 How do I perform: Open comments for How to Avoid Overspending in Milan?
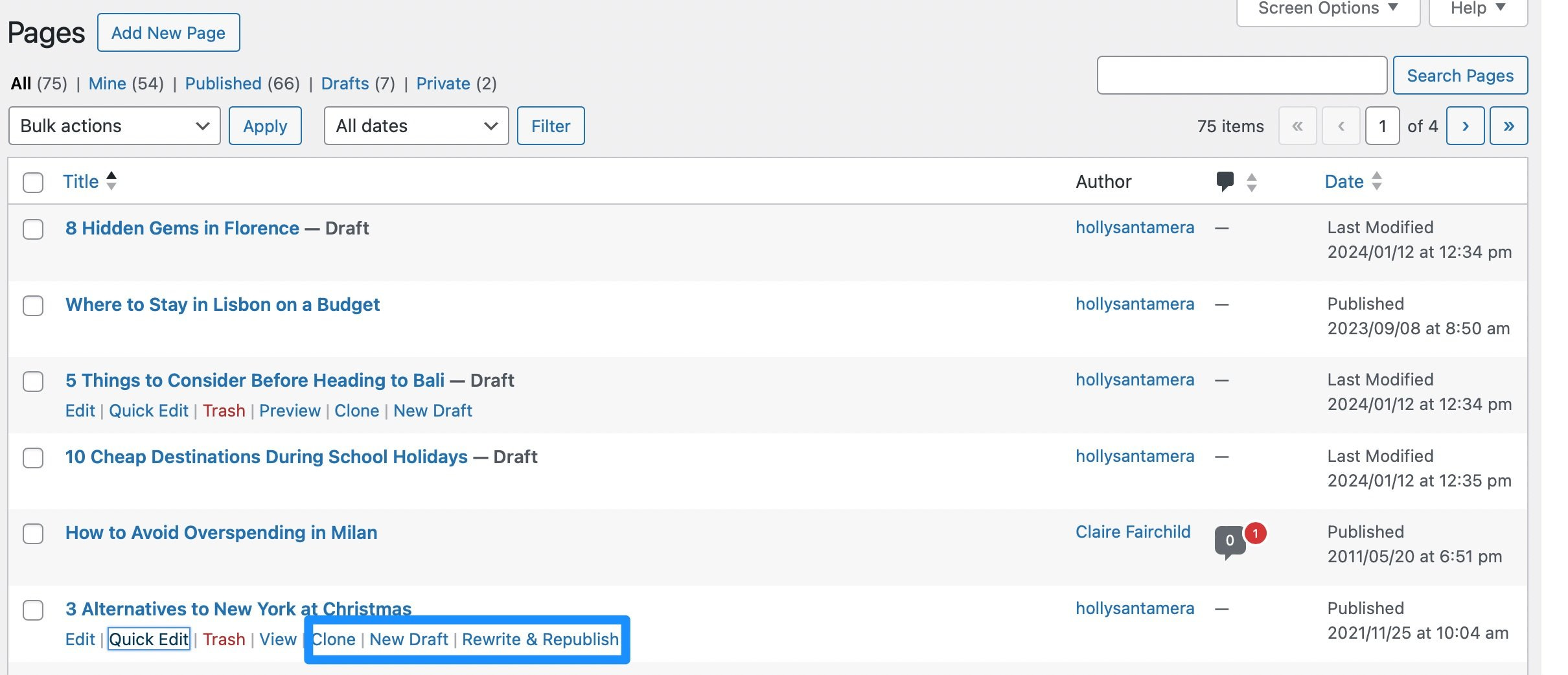[1228, 542]
